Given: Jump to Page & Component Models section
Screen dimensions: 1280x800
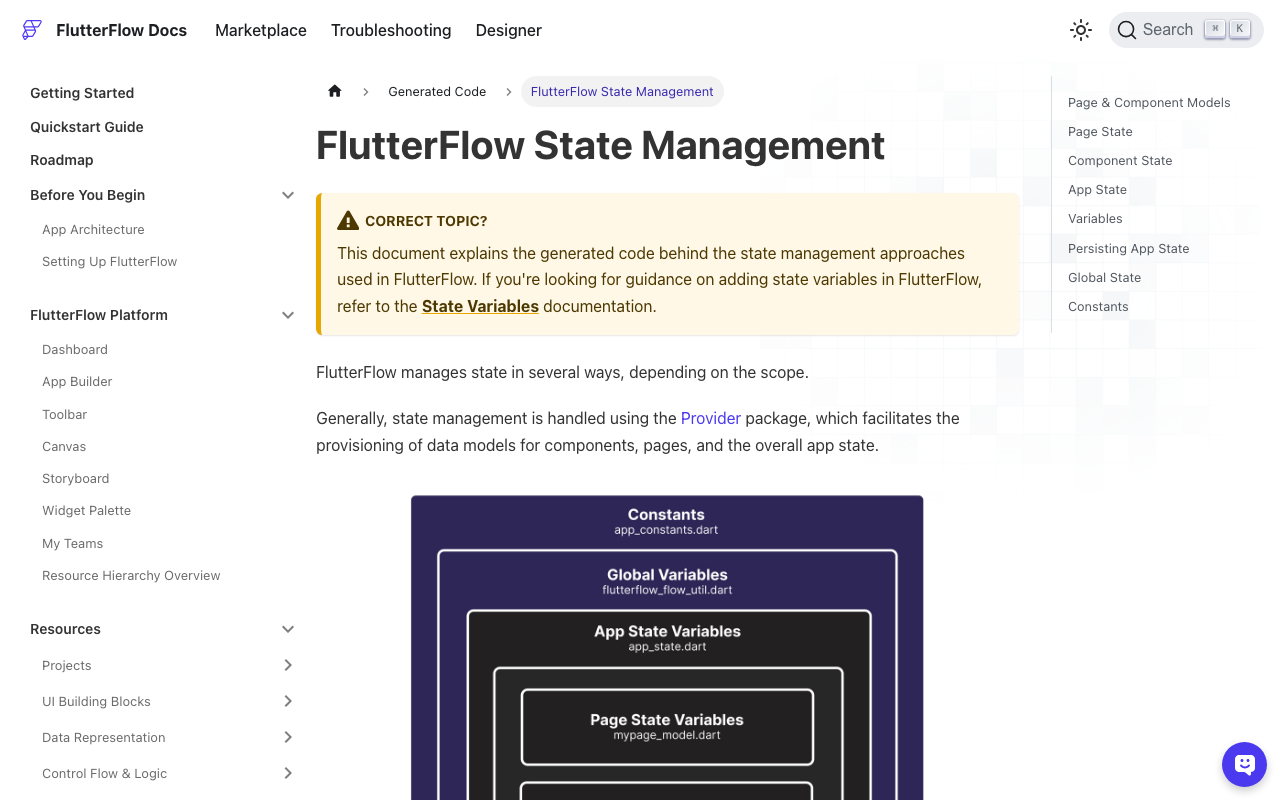Looking at the screenshot, I should coord(1149,102).
